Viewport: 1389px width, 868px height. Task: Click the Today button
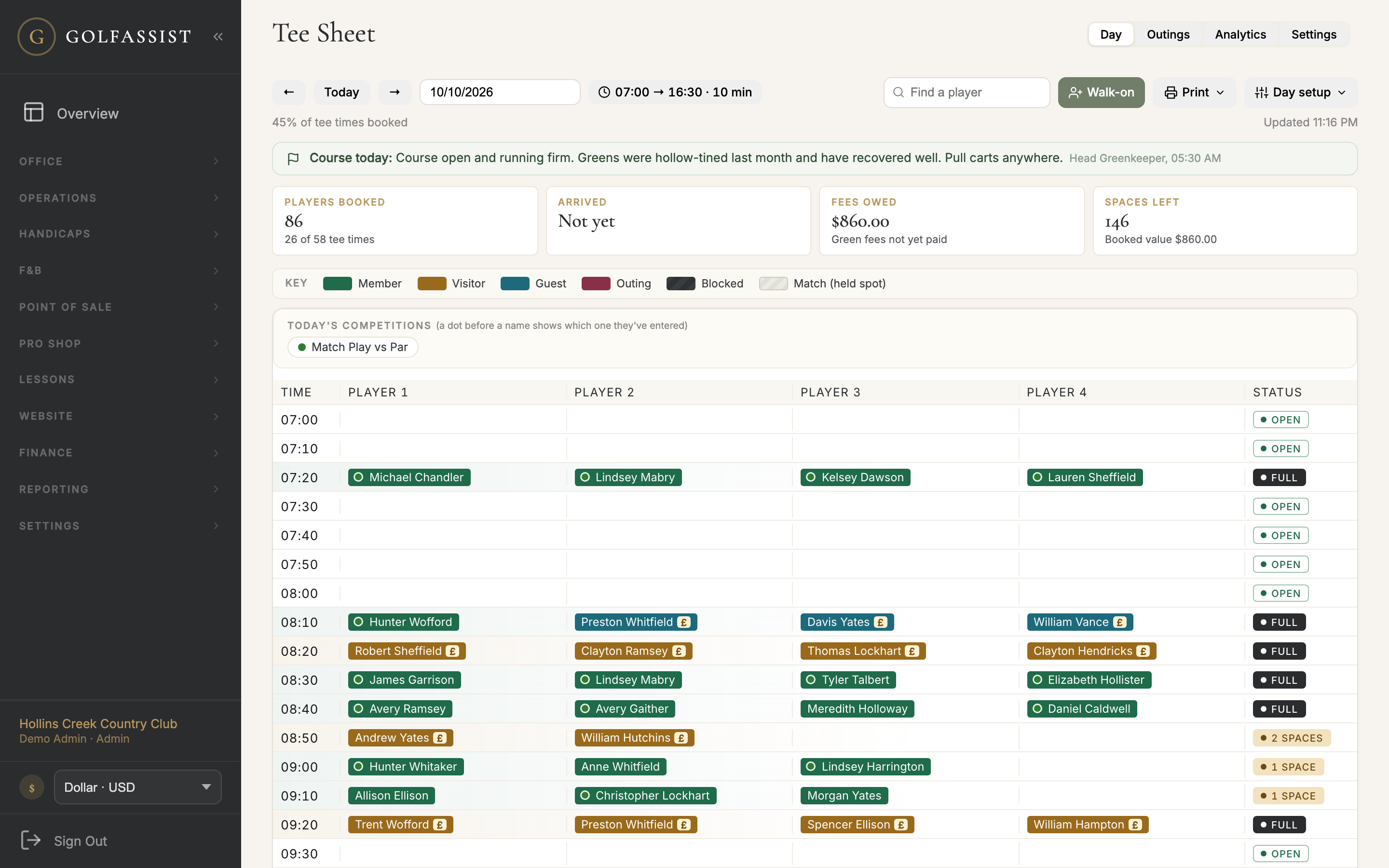[x=341, y=93]
